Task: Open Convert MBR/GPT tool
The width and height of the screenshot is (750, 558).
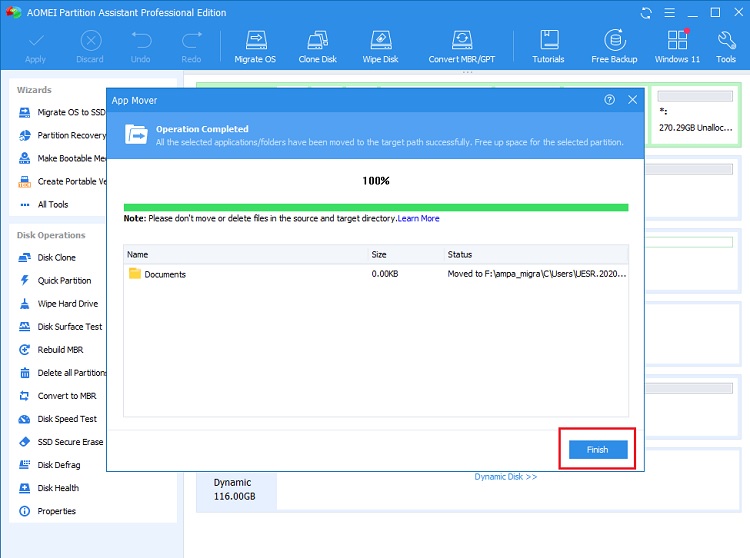Action: pos(462,47)
